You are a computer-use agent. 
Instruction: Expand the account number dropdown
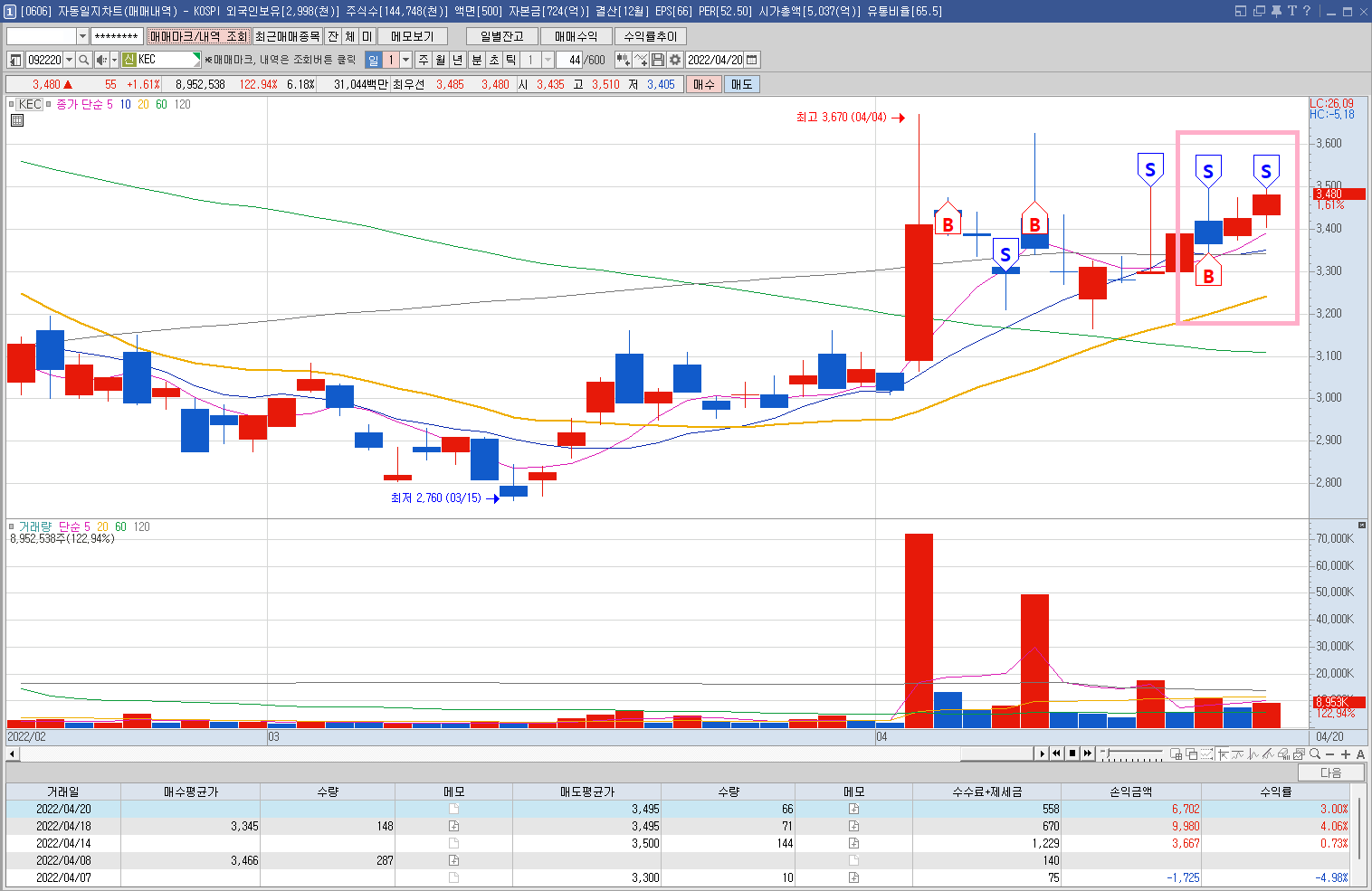[82, 36]
